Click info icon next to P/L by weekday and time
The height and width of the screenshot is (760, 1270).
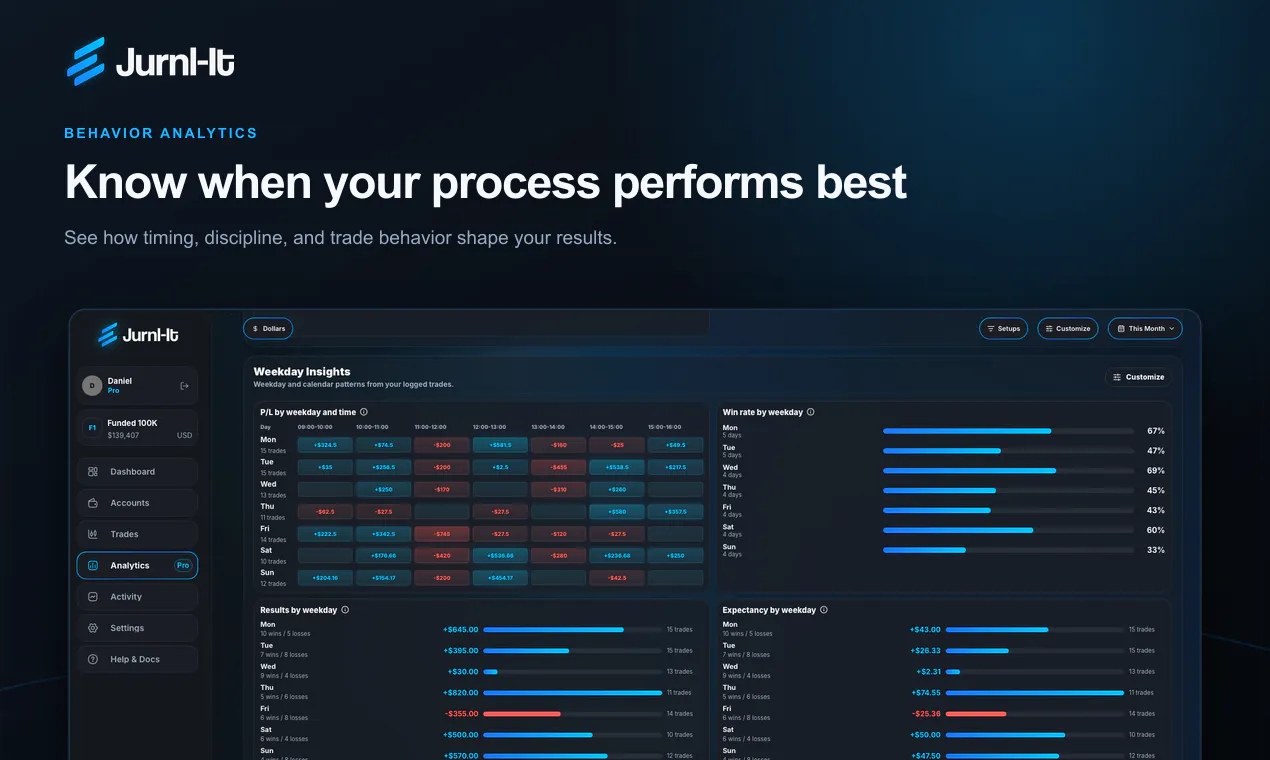[364, 412]
